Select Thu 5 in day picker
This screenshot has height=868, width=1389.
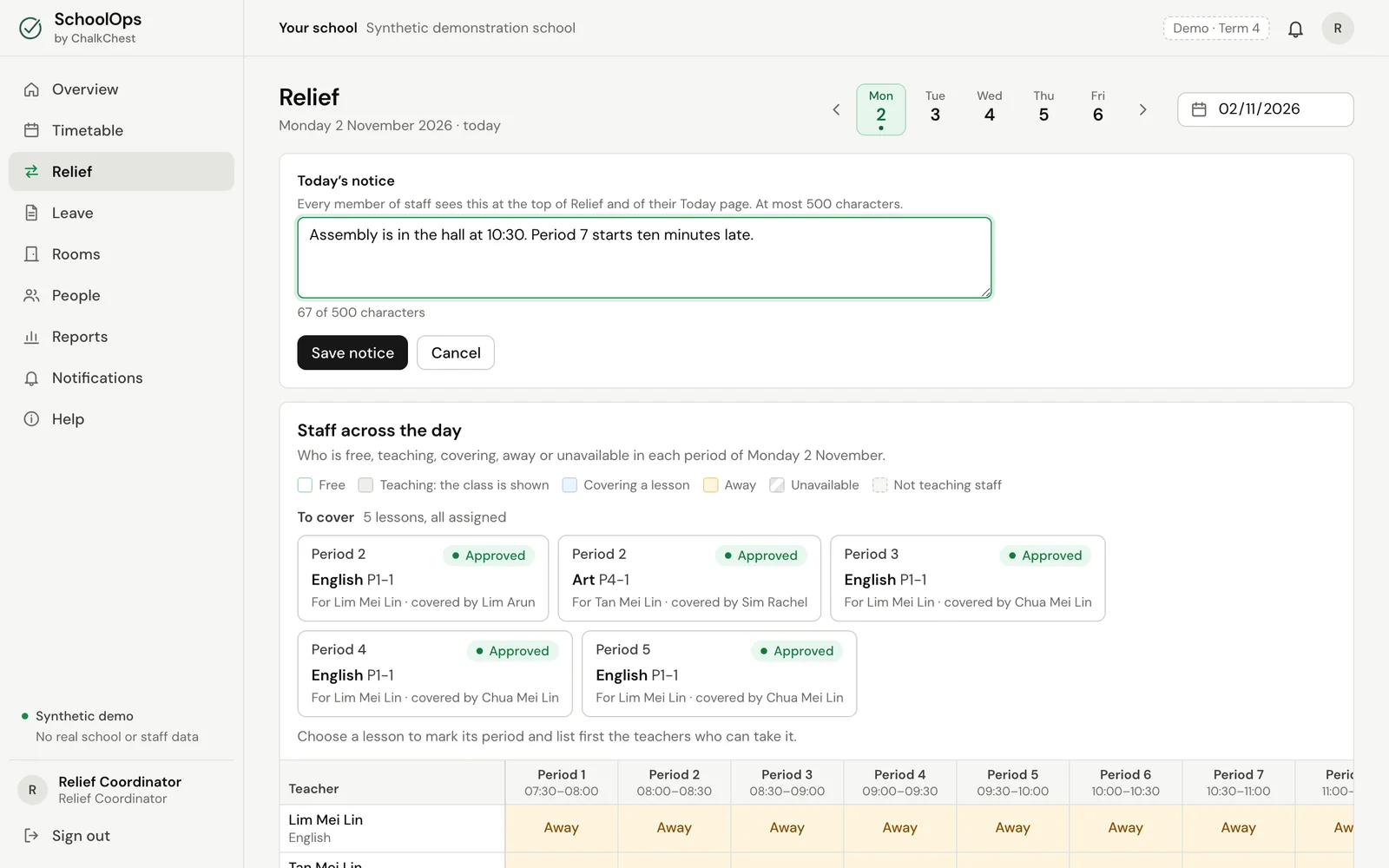pyautogui.click(x=1043, y=109)
